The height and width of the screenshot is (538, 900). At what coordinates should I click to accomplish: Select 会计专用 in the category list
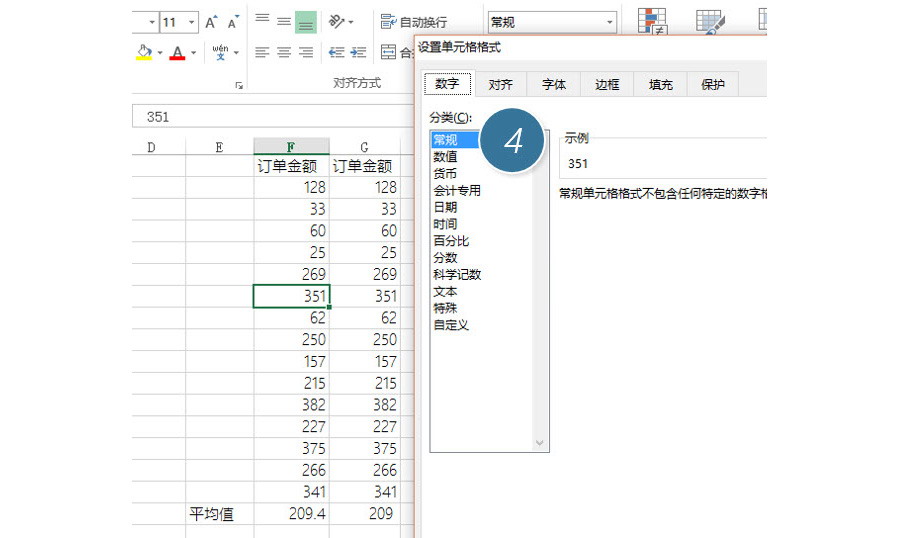pyautogui.click(x=457, y=190)
